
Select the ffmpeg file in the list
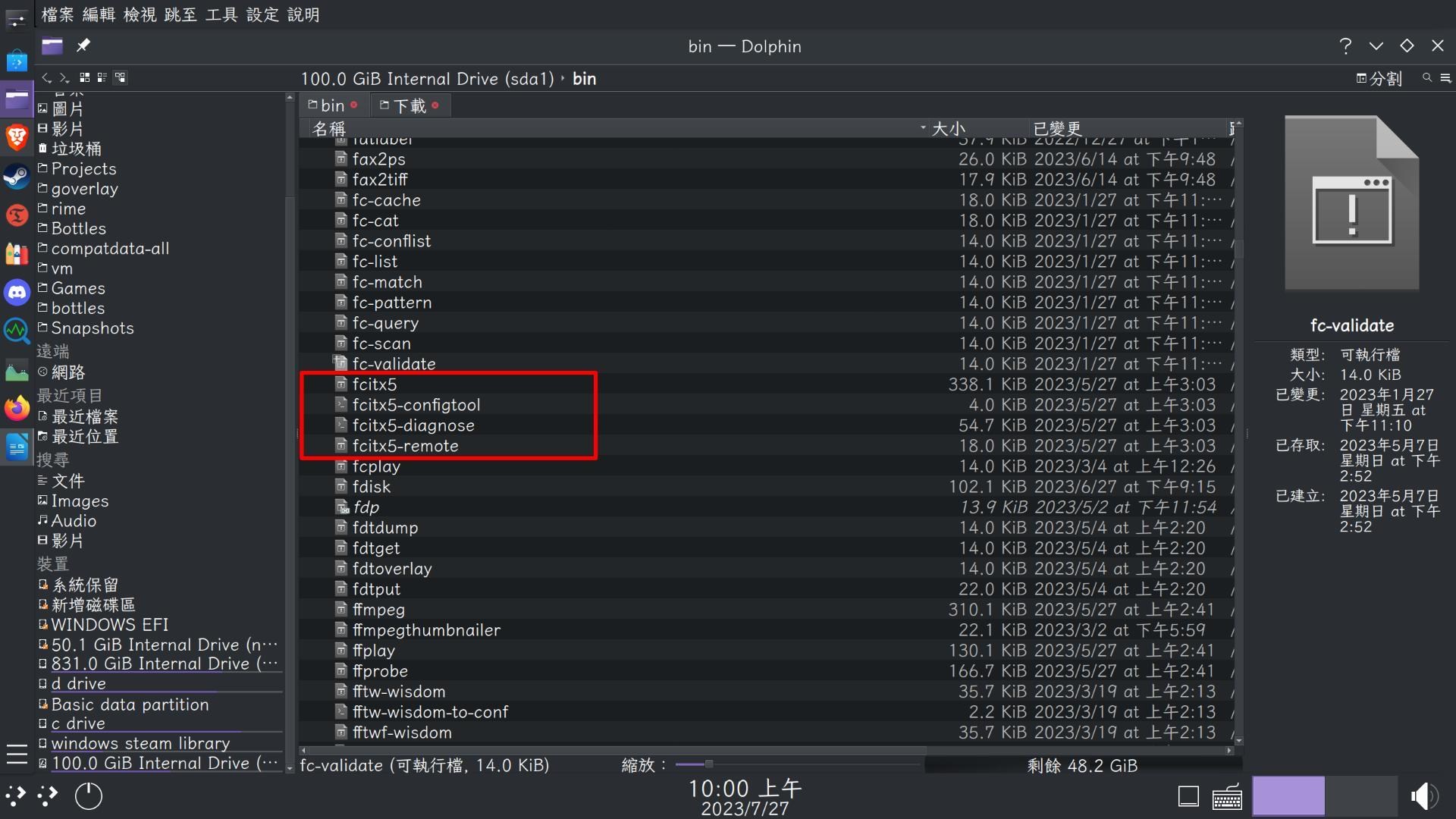pos(378,609)
